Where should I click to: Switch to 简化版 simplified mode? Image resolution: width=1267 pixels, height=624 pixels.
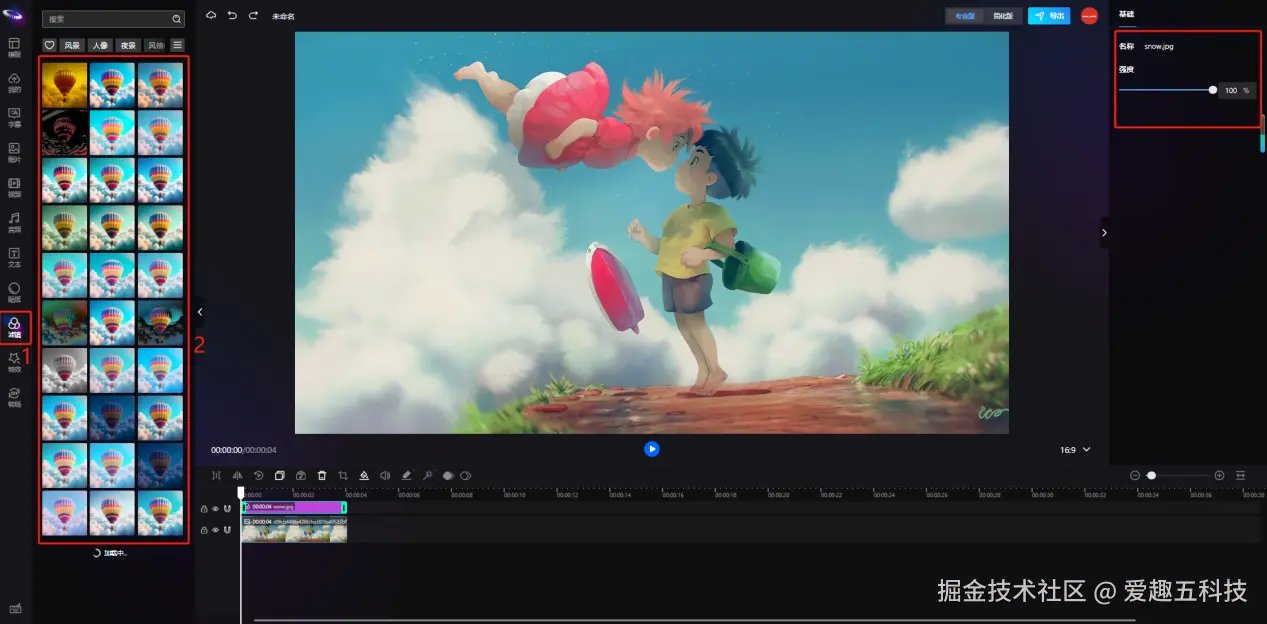point(1003,16)
